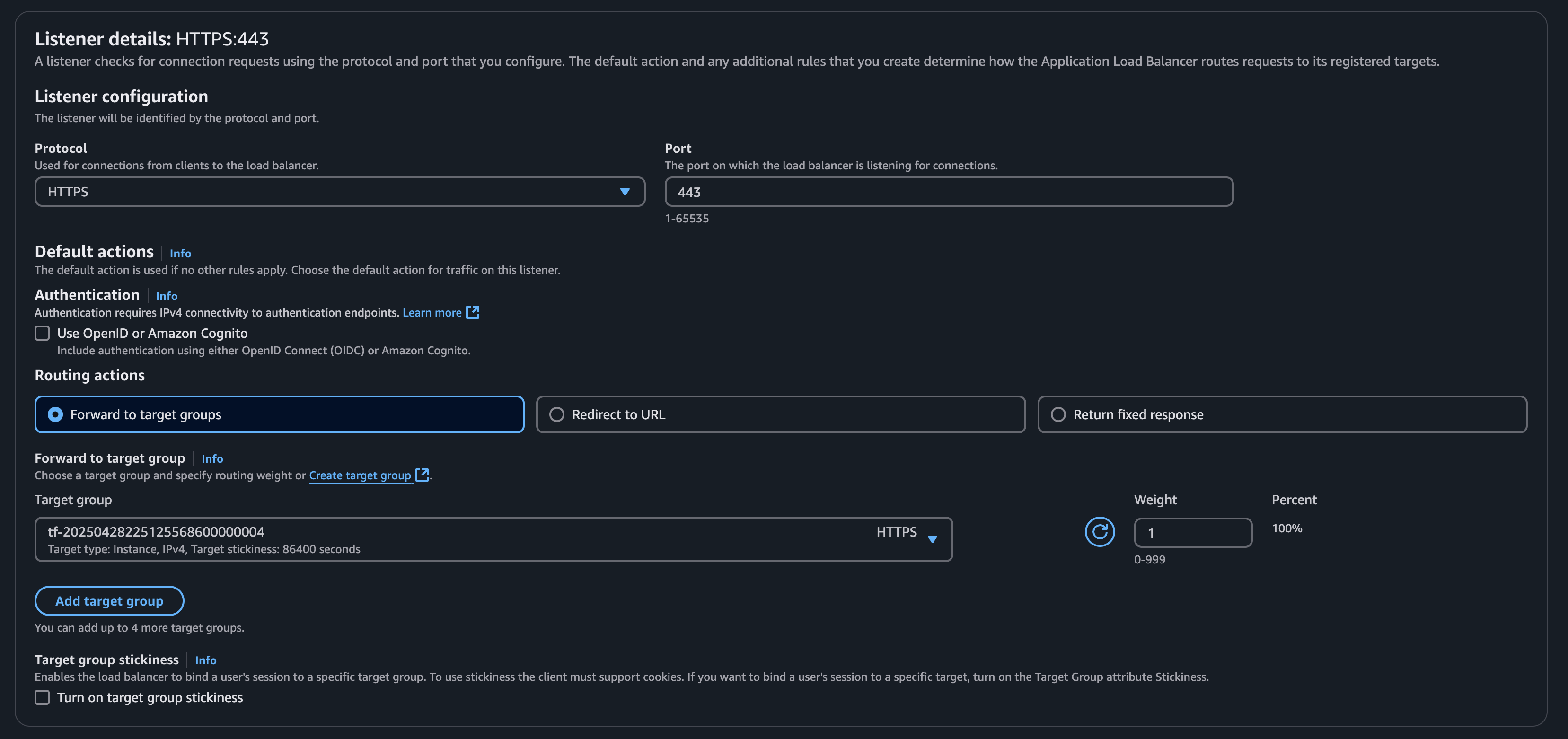The image size is (1568, 739).
Task: Open Info beside Forward to target group
Action: 212,458
